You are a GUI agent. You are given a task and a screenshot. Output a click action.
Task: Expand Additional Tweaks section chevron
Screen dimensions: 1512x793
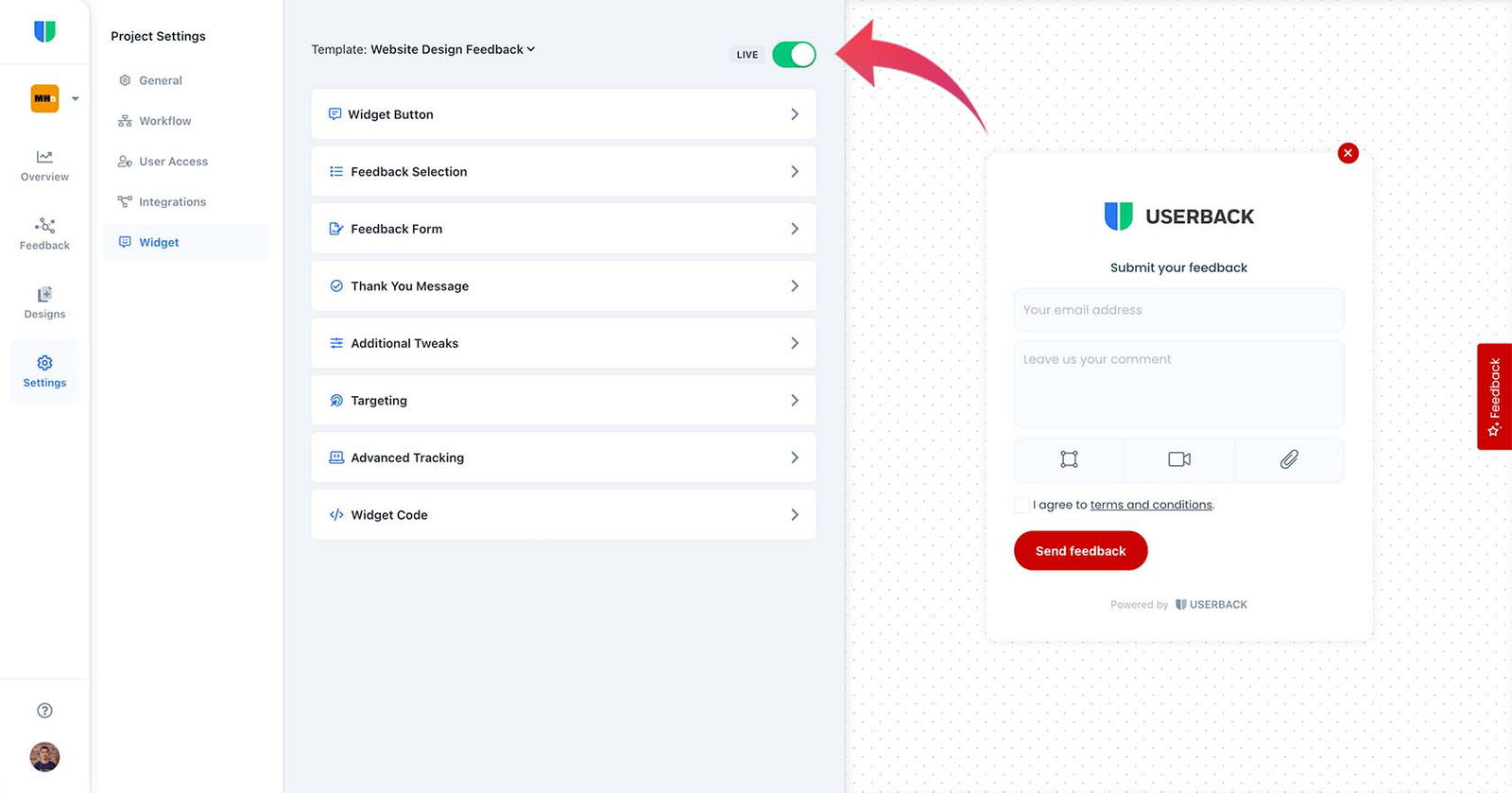(x=795, y=343)
